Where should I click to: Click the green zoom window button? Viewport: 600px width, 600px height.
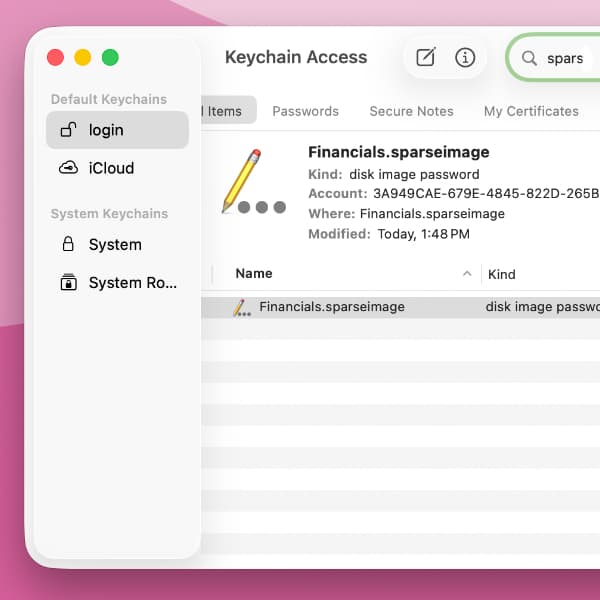click(110, 57)
